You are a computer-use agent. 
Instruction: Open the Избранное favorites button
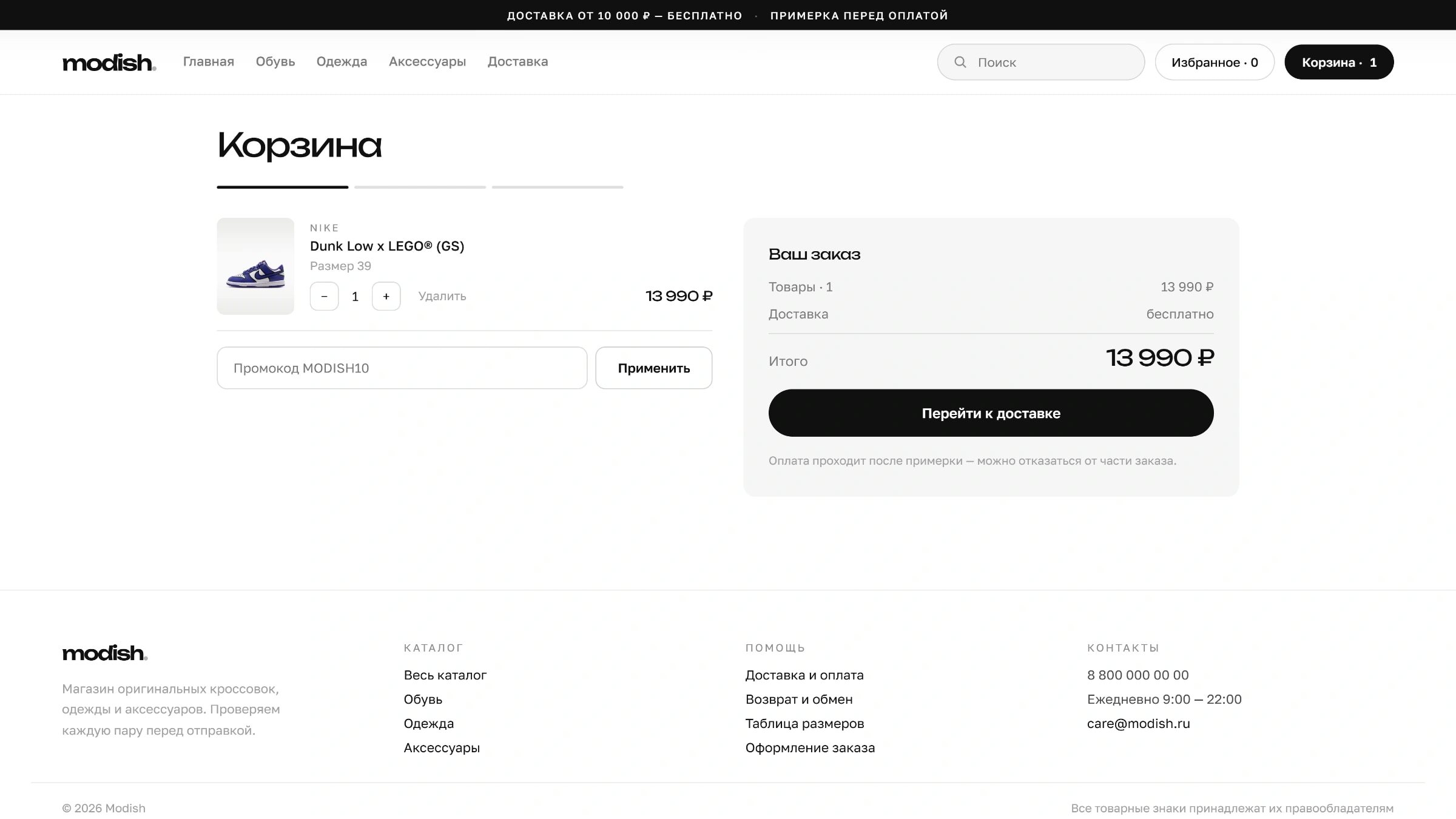(1215, 62)
